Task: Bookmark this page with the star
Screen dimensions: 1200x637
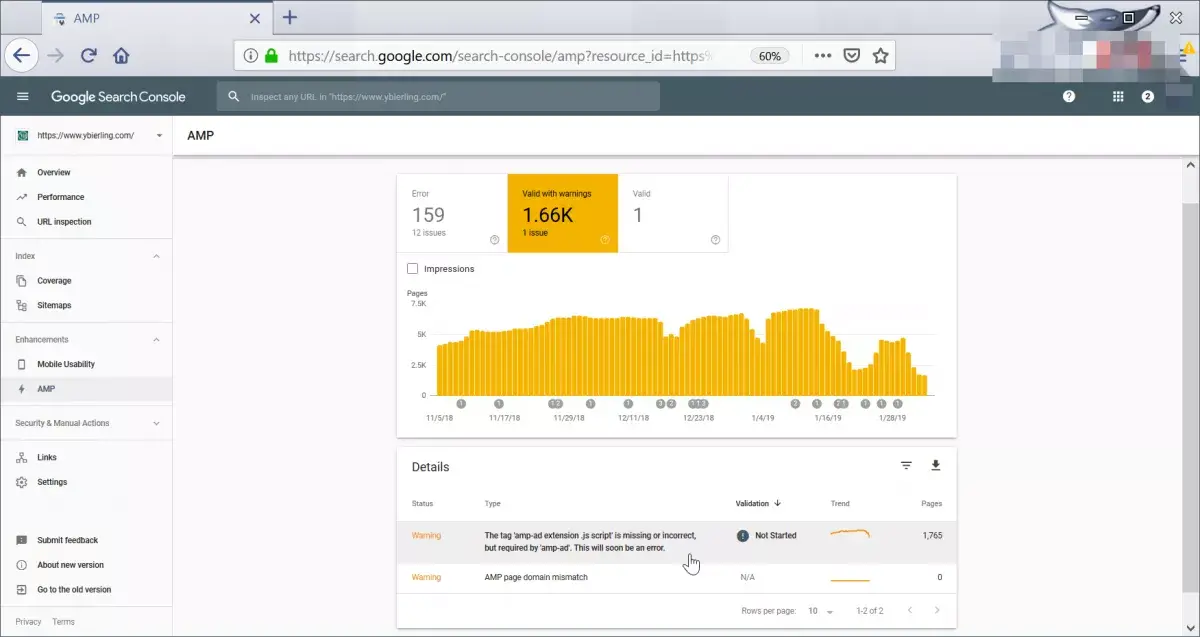Action: point(880,56)
